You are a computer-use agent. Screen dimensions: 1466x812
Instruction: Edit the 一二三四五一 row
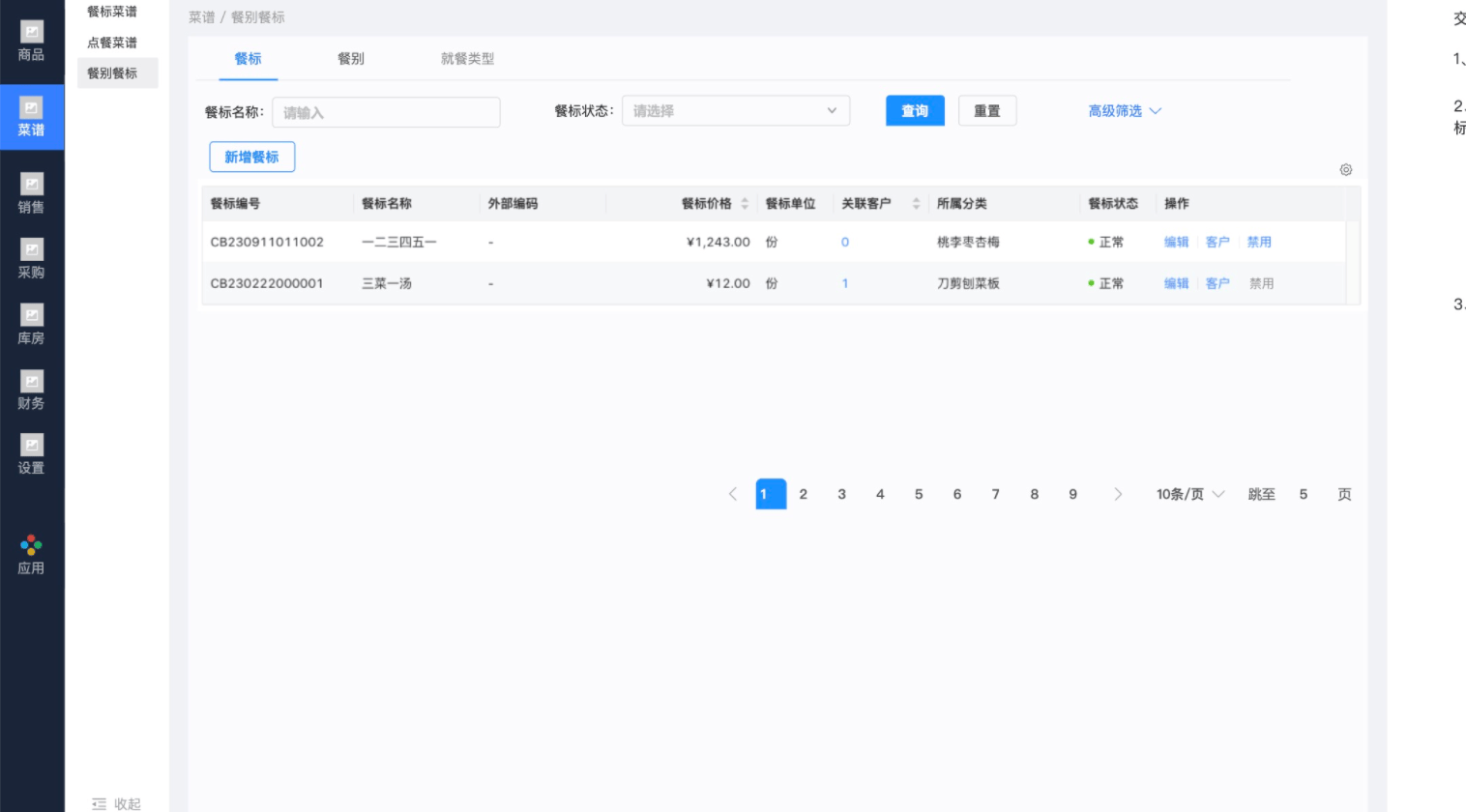(x=1176, y=243)
